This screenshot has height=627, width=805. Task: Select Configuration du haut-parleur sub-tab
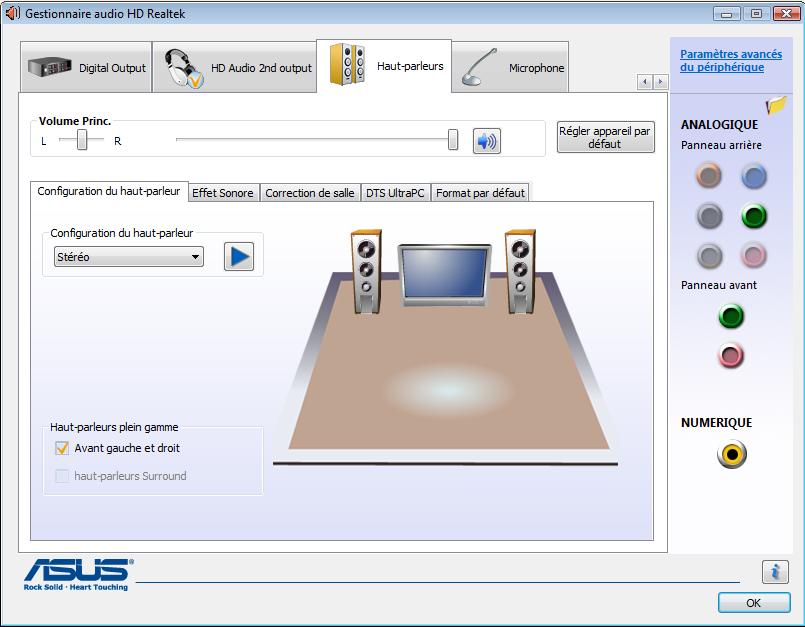(x=109, y=192)
